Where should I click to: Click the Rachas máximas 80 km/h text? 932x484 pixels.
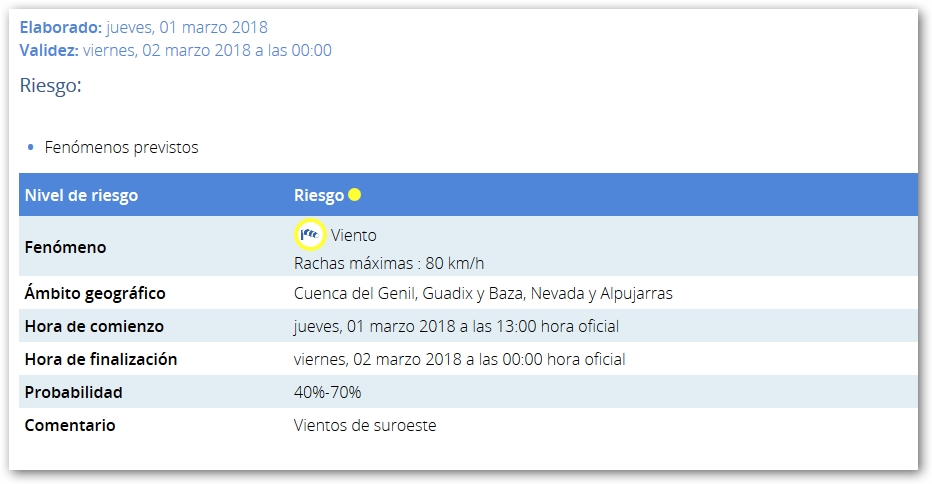[389, 263]
